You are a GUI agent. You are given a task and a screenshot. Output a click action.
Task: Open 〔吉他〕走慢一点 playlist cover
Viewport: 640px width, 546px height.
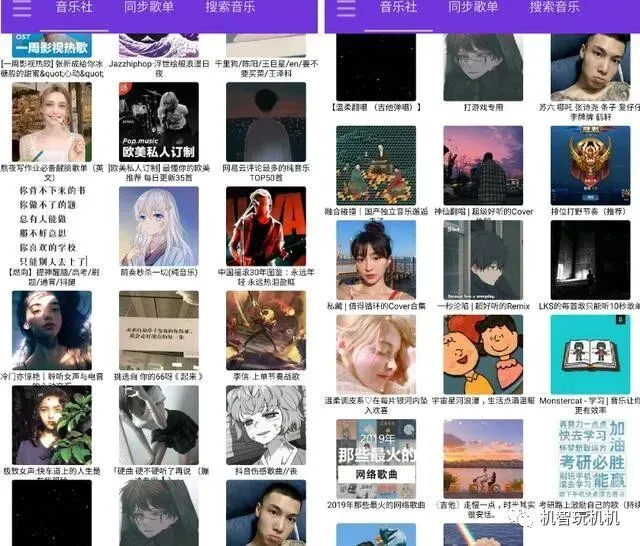pos(483,459)
